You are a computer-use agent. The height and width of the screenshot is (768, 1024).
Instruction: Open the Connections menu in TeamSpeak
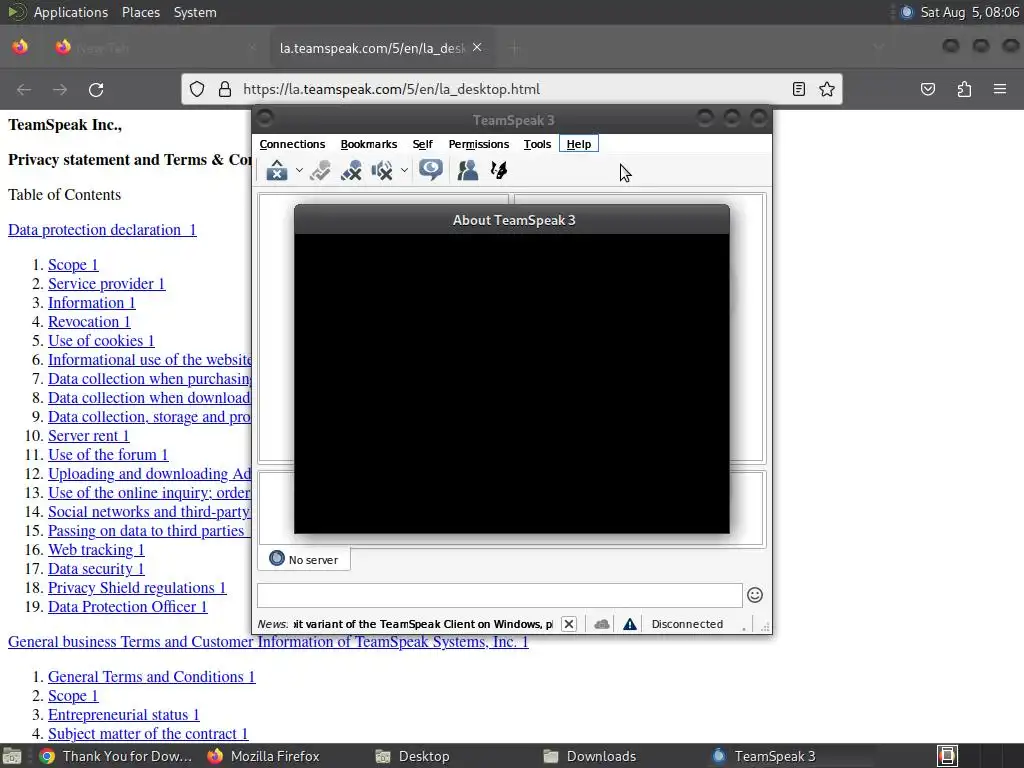tap(292, 144)
